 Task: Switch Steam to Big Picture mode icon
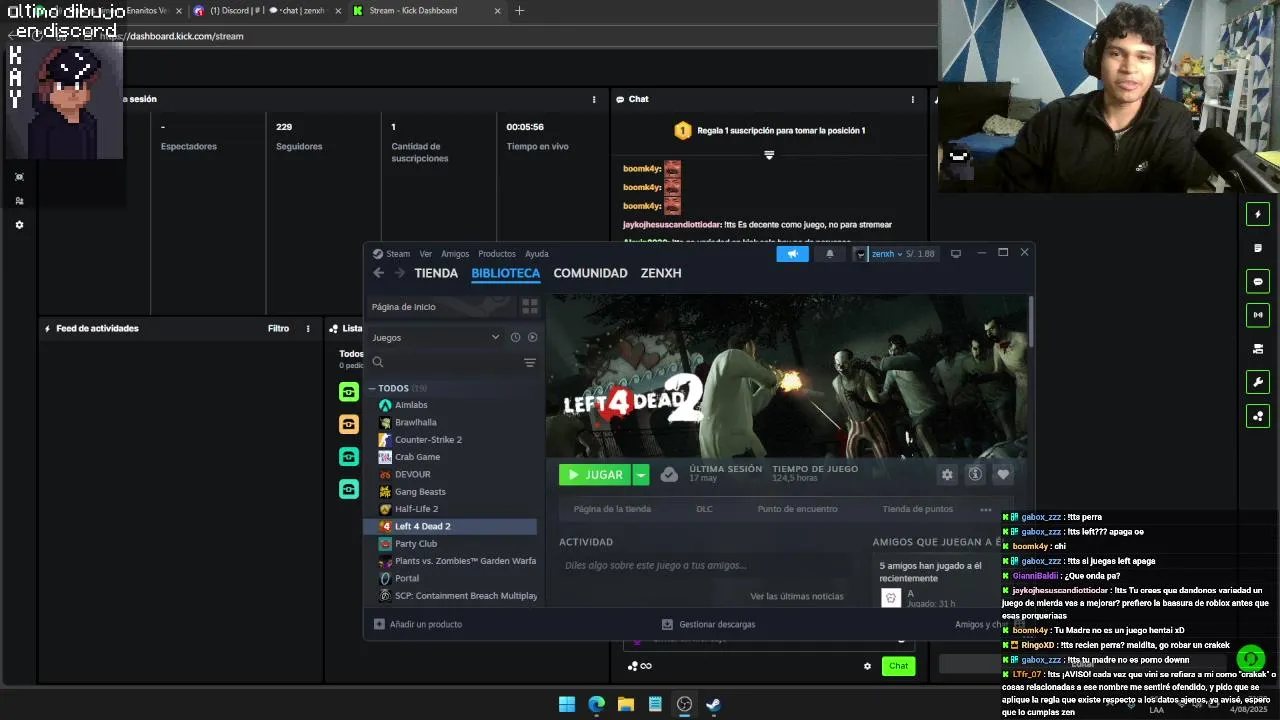(956, 254)
